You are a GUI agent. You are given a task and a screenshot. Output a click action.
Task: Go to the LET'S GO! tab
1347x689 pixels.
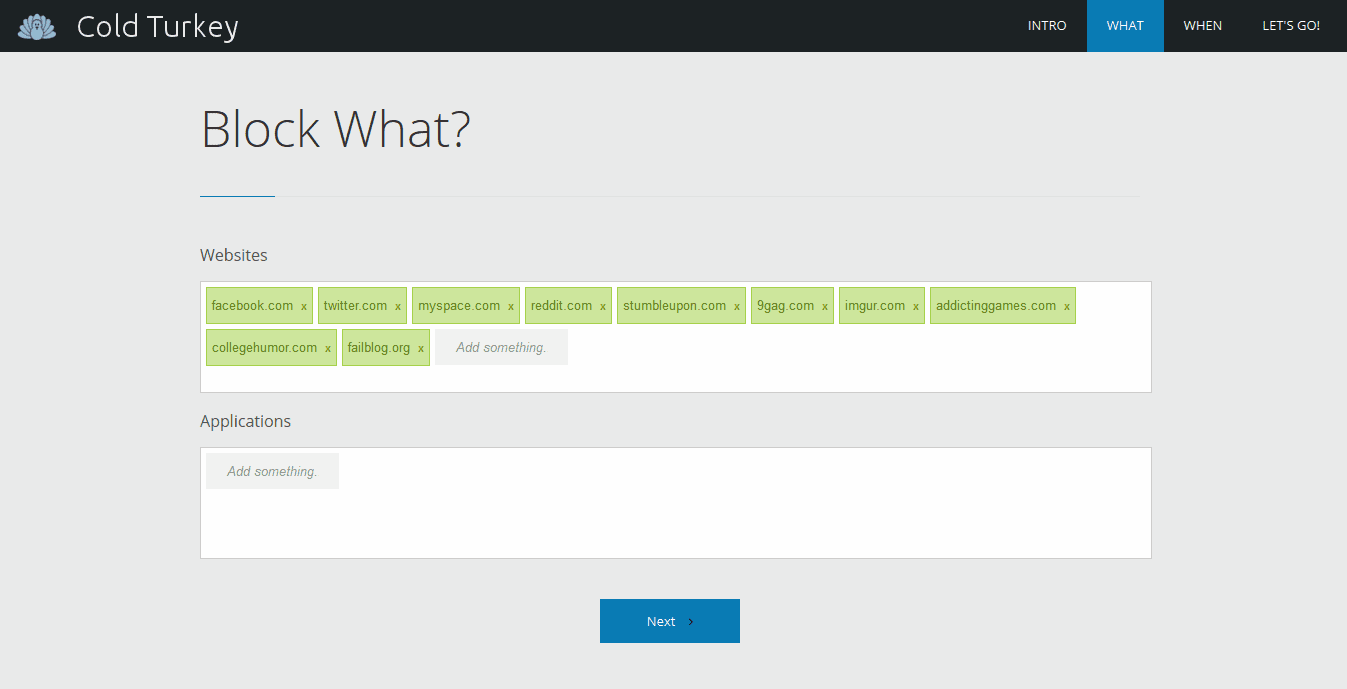1291,26
